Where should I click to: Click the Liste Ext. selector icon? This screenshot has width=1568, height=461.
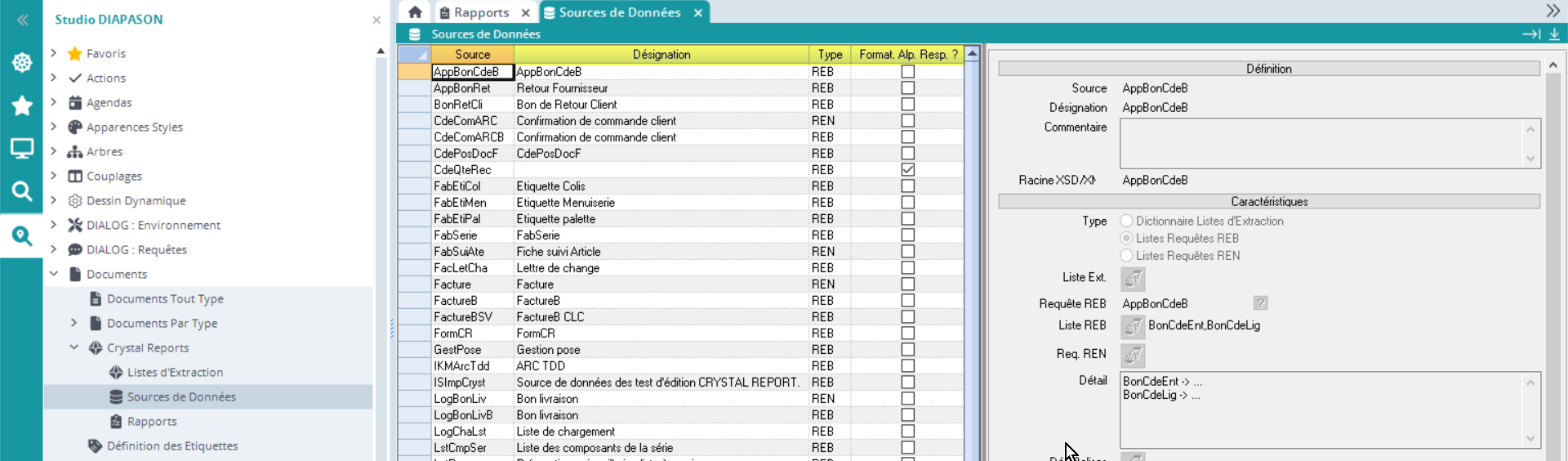(1133, 279)
